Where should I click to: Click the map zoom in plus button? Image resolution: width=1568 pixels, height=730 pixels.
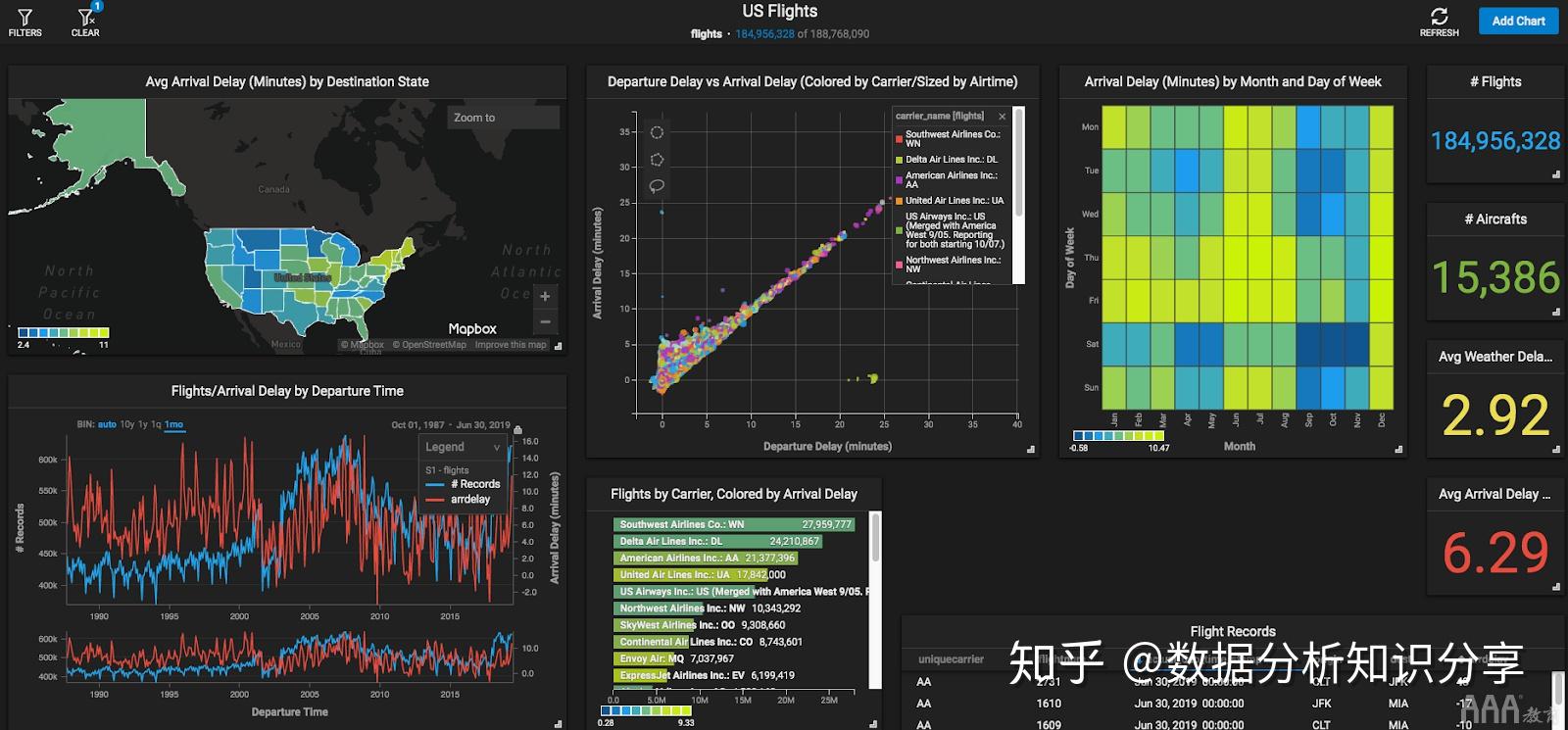545,295
